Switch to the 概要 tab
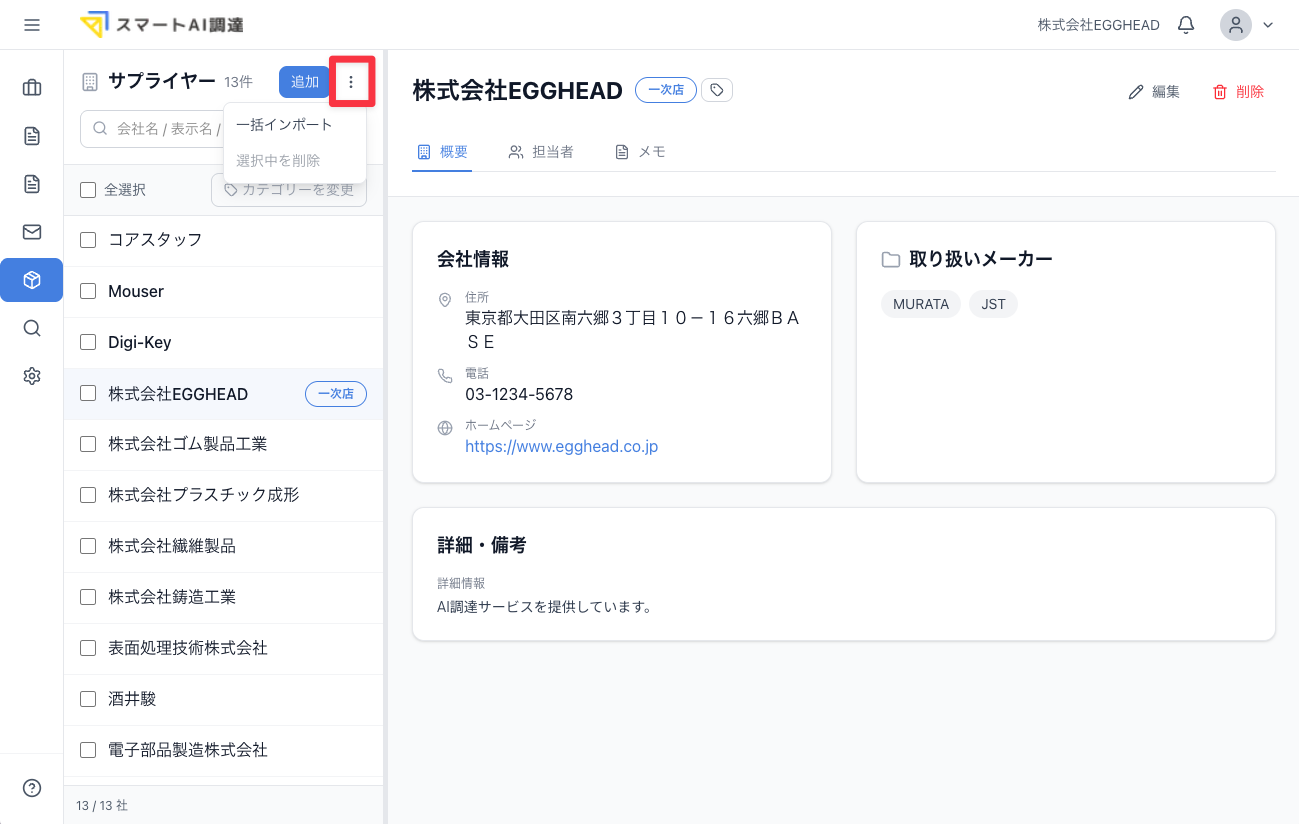The height and width of the screenshot is (824, 1299). click(x=442, y=152)
